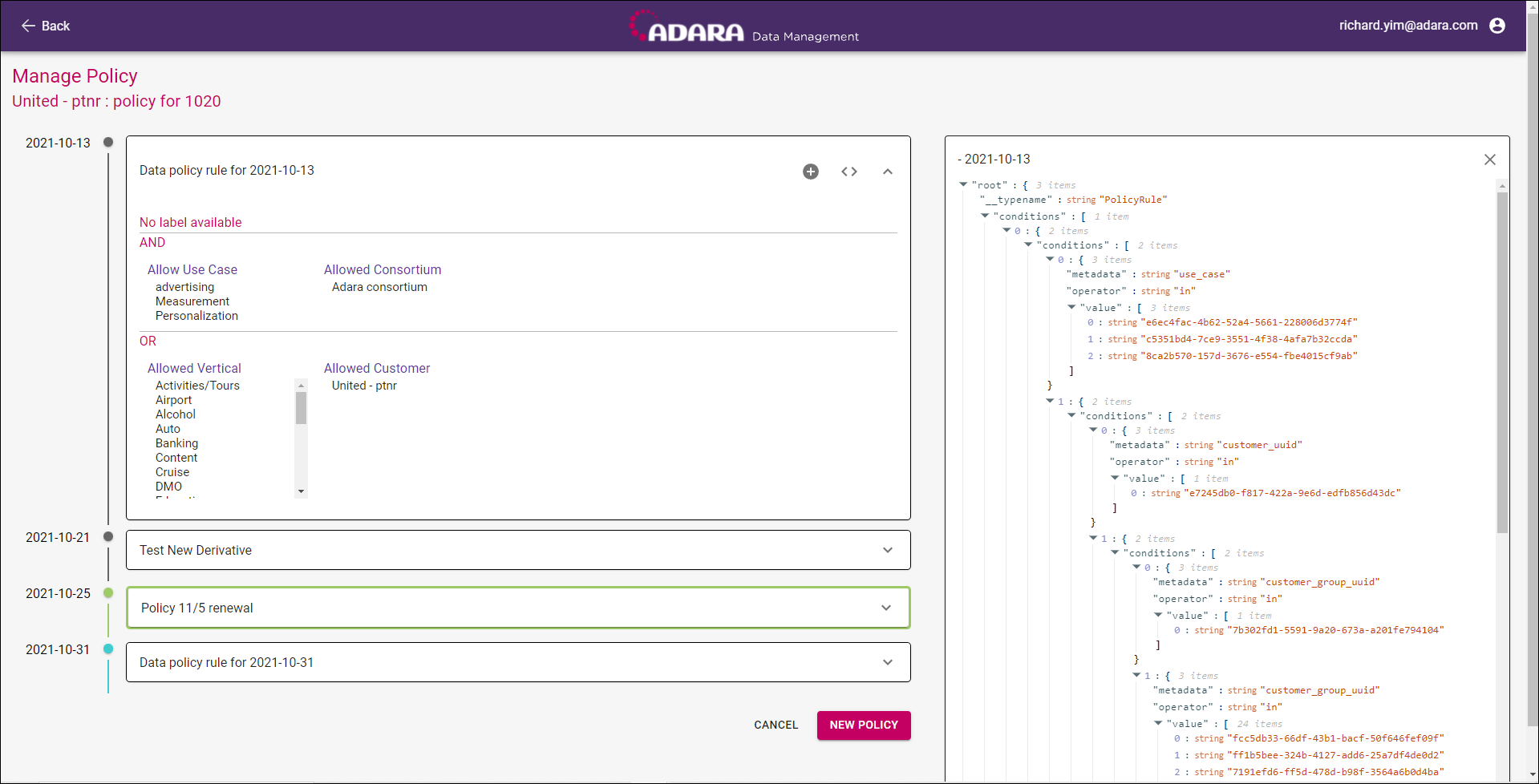The height and width of the screenshot is (784, 1539).
Task: Toggle the code view brackets icon
Action: [849, 172]
